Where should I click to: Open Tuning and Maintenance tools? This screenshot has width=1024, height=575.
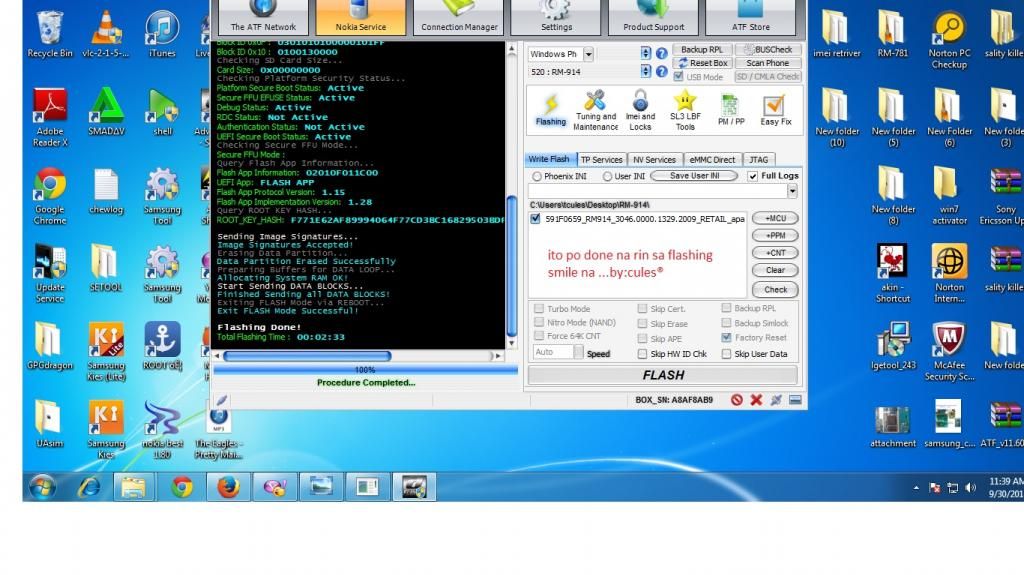(596, 108)
